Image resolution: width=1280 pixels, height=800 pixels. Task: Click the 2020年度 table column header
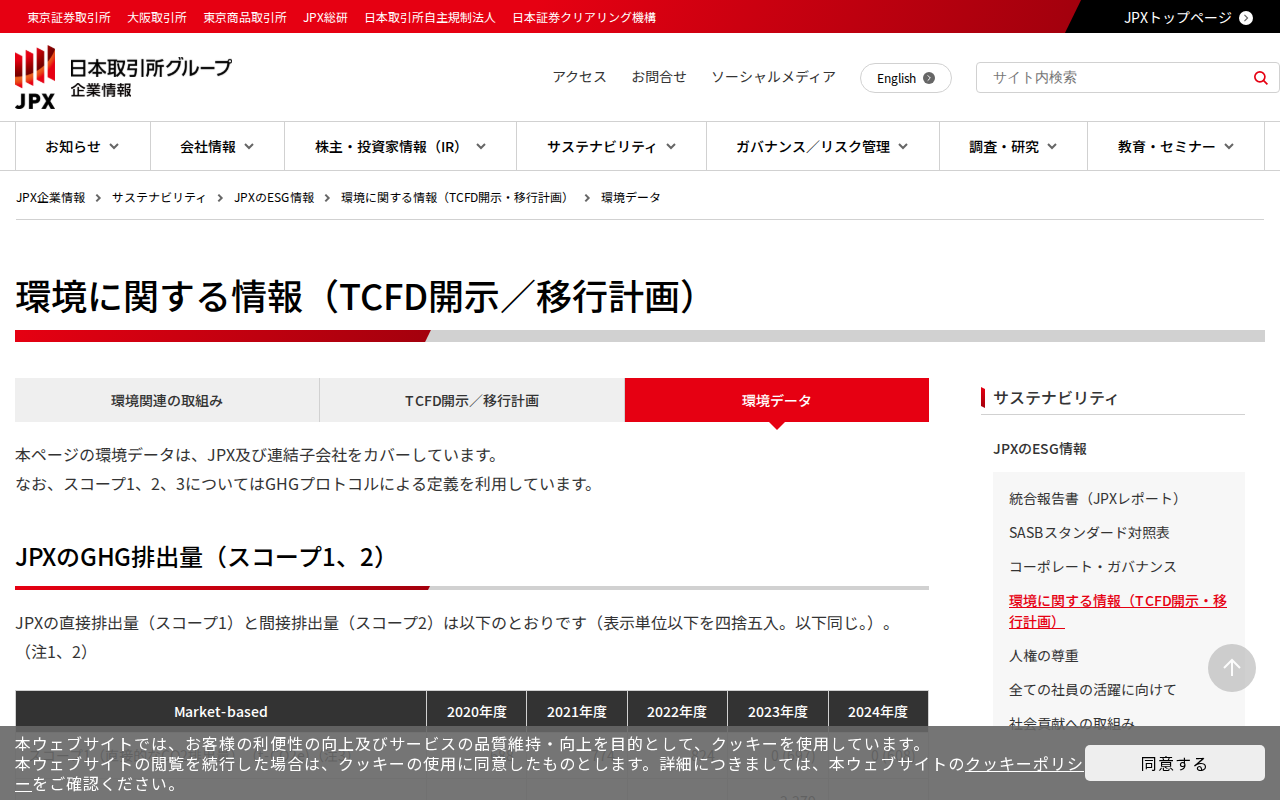click(477, 712)
